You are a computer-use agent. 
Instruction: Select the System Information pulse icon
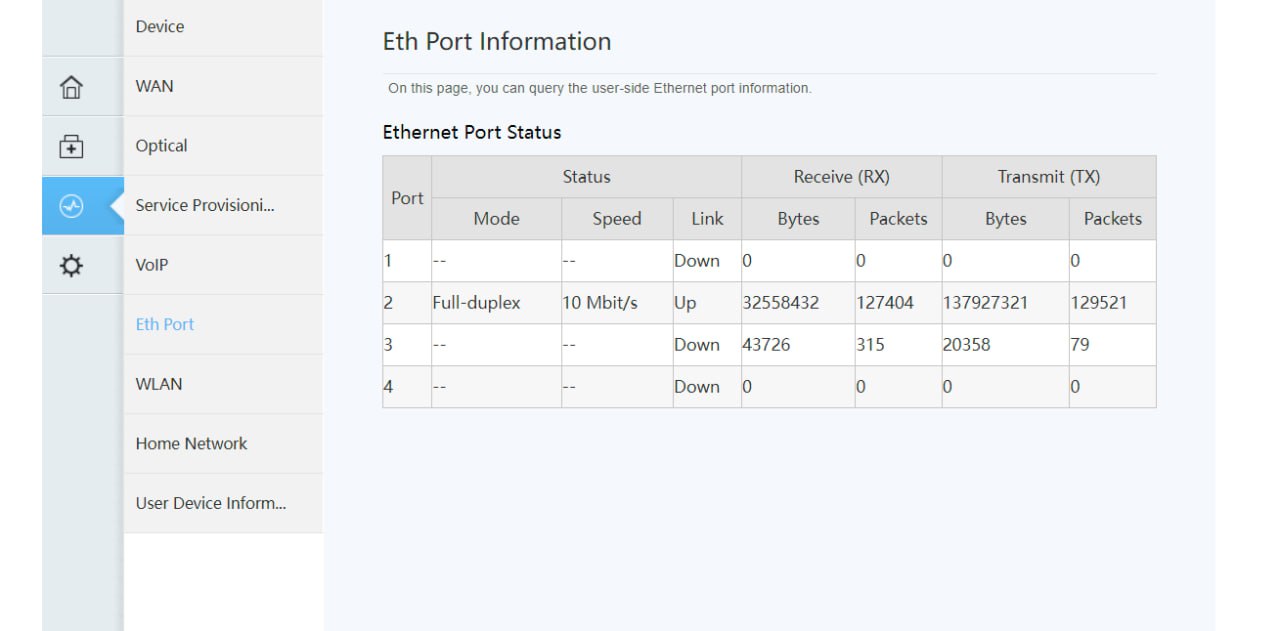tap(71, 206)
